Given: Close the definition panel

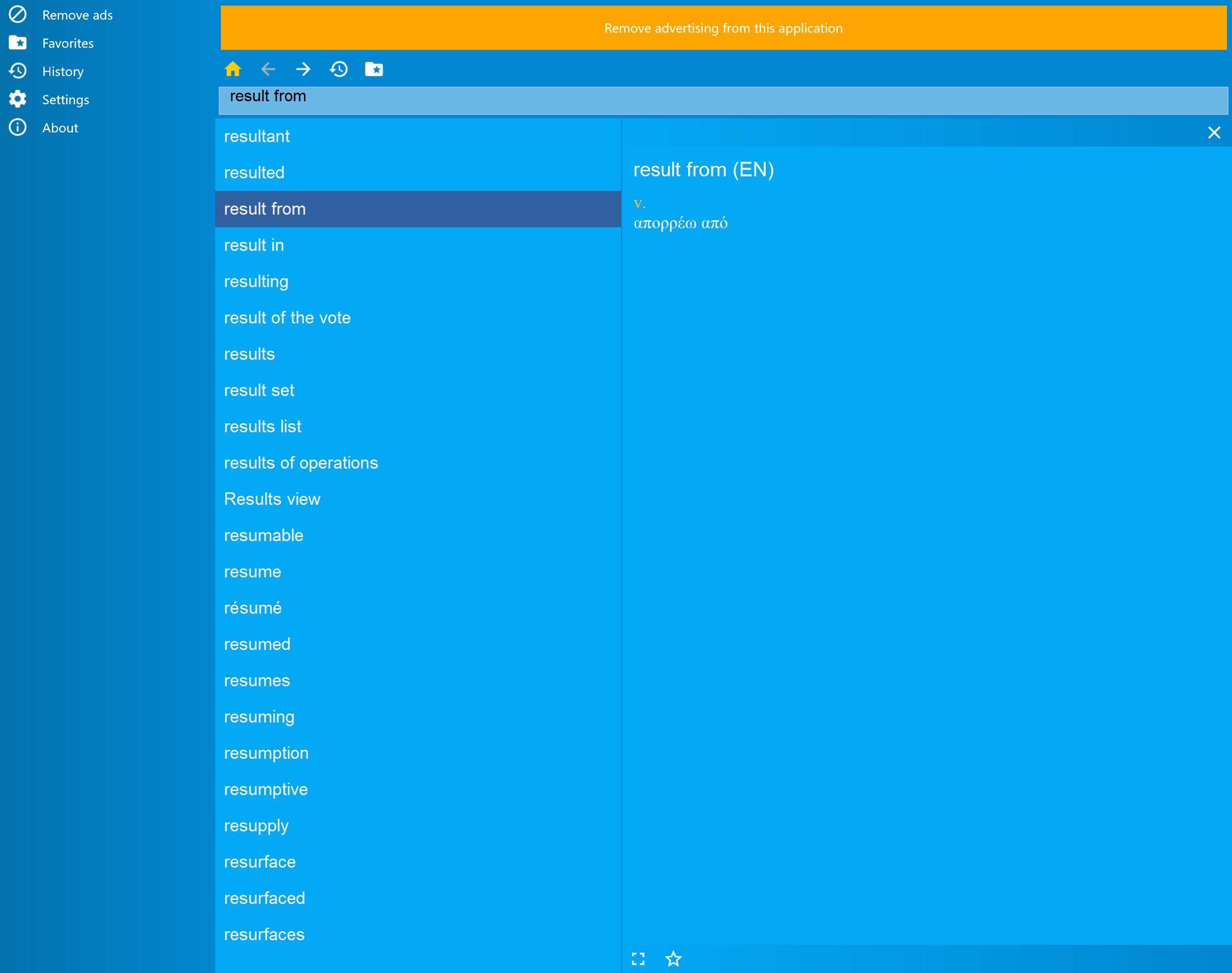Looking at the screenshot, I should 1214,133.
